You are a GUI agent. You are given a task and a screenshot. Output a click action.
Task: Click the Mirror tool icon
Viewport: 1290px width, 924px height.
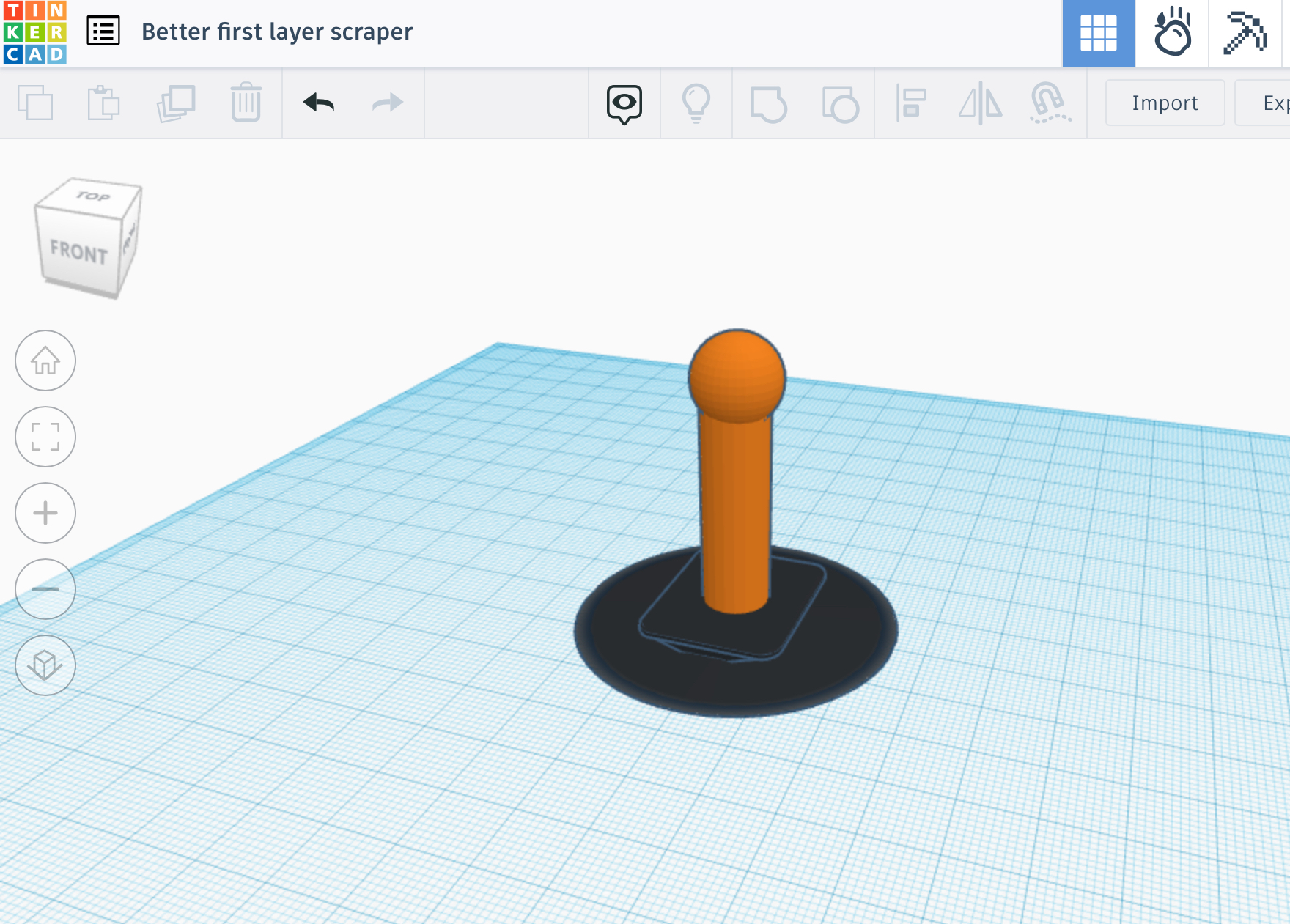981,103
